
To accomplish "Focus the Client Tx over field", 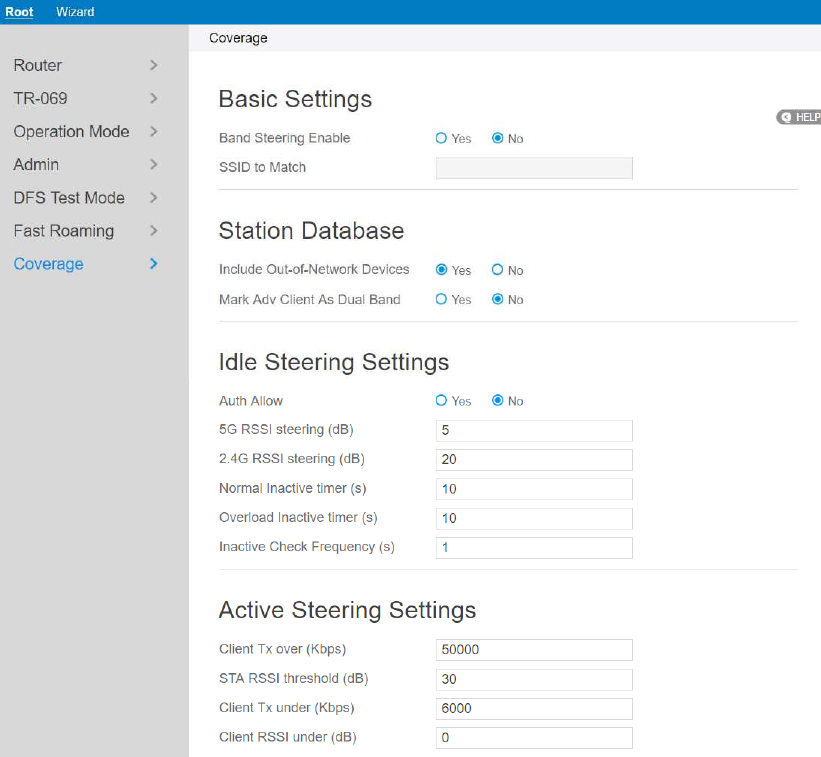I will click(x=534, y=650).
